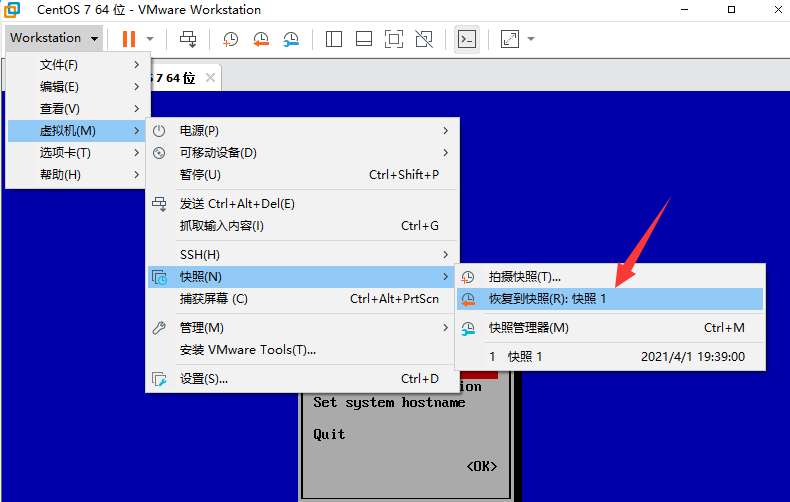Choose 安装 VMware Tools(T)... menu item
The image size is (790, 502).
click(x=302, y=350)
